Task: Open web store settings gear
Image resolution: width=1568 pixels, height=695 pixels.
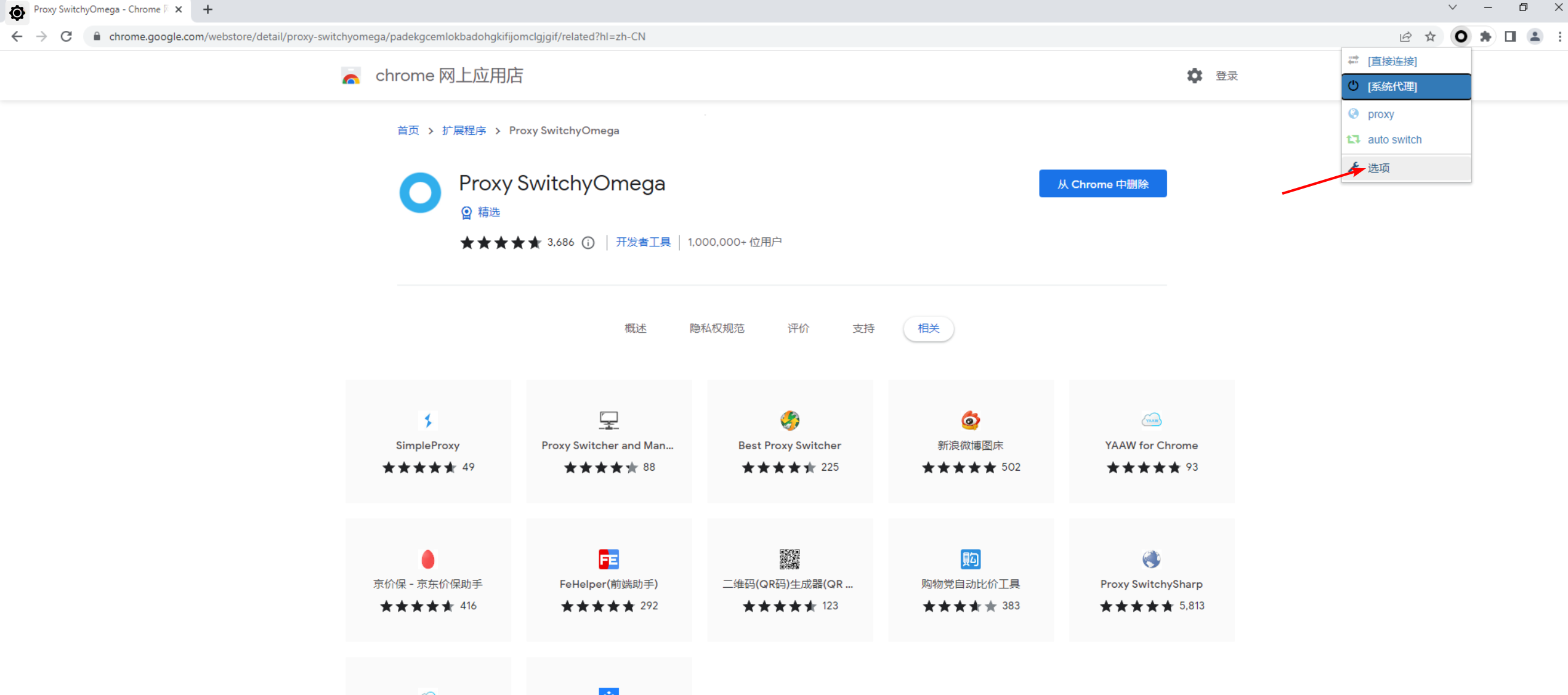Action: click(1194, 76)
